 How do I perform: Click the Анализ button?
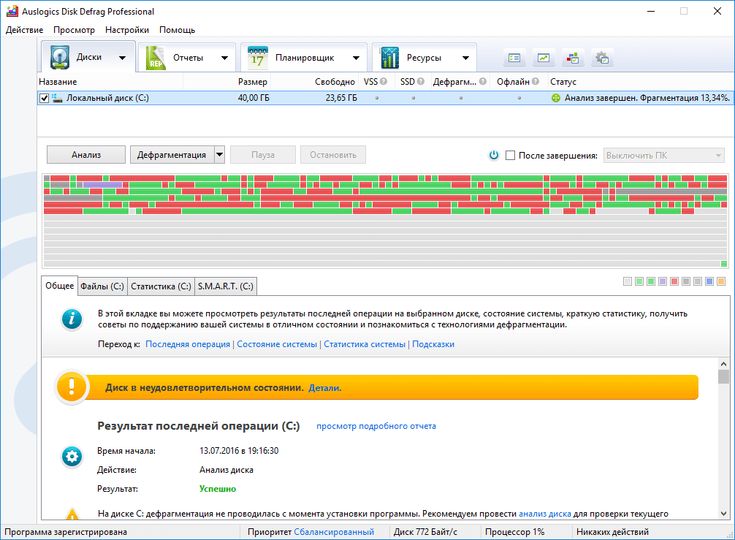tap(86, 155)
